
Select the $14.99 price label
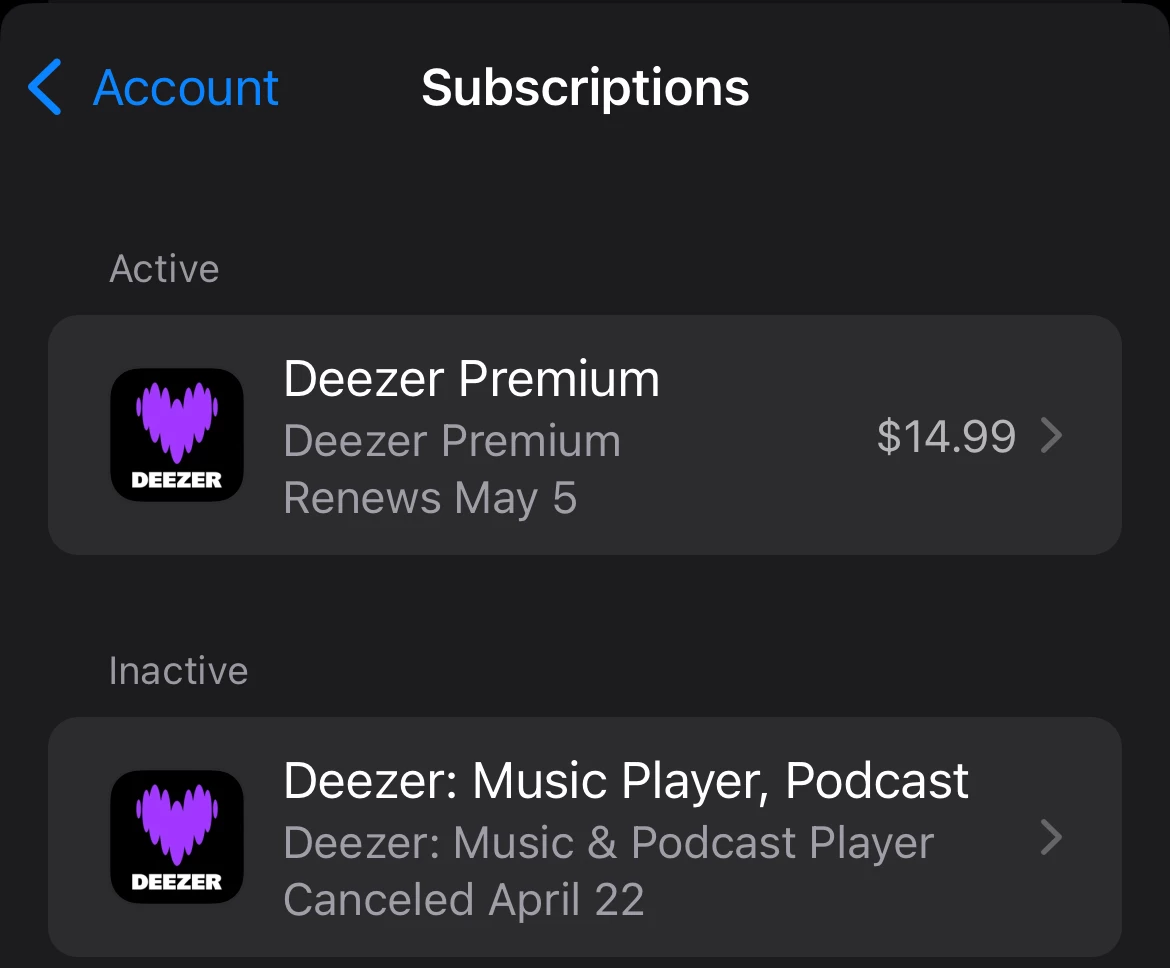pyautogui.click(x=946, y=436)
